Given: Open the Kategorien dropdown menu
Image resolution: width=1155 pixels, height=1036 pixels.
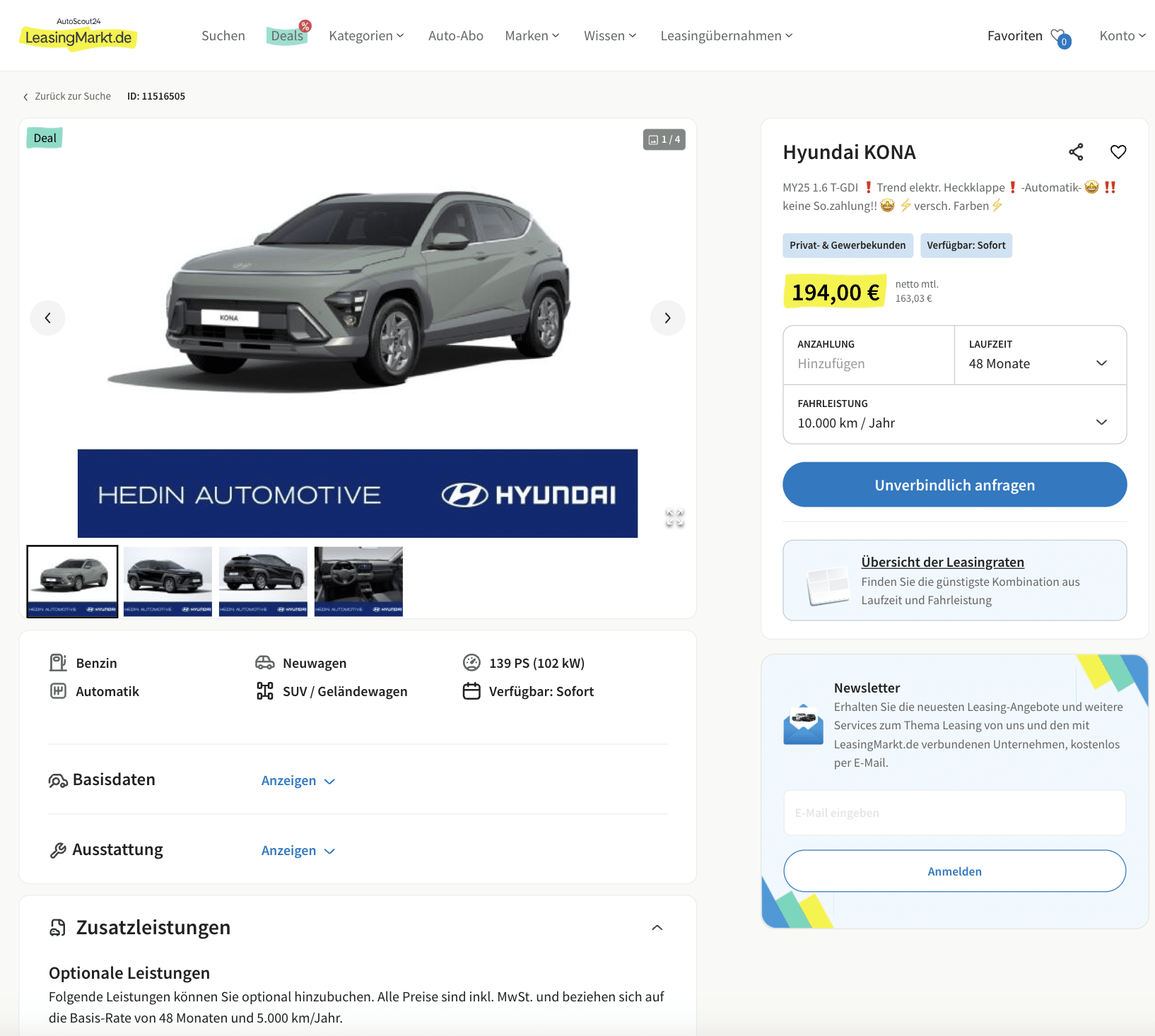Looking at the screenshot, I should [x=366, y=36].
